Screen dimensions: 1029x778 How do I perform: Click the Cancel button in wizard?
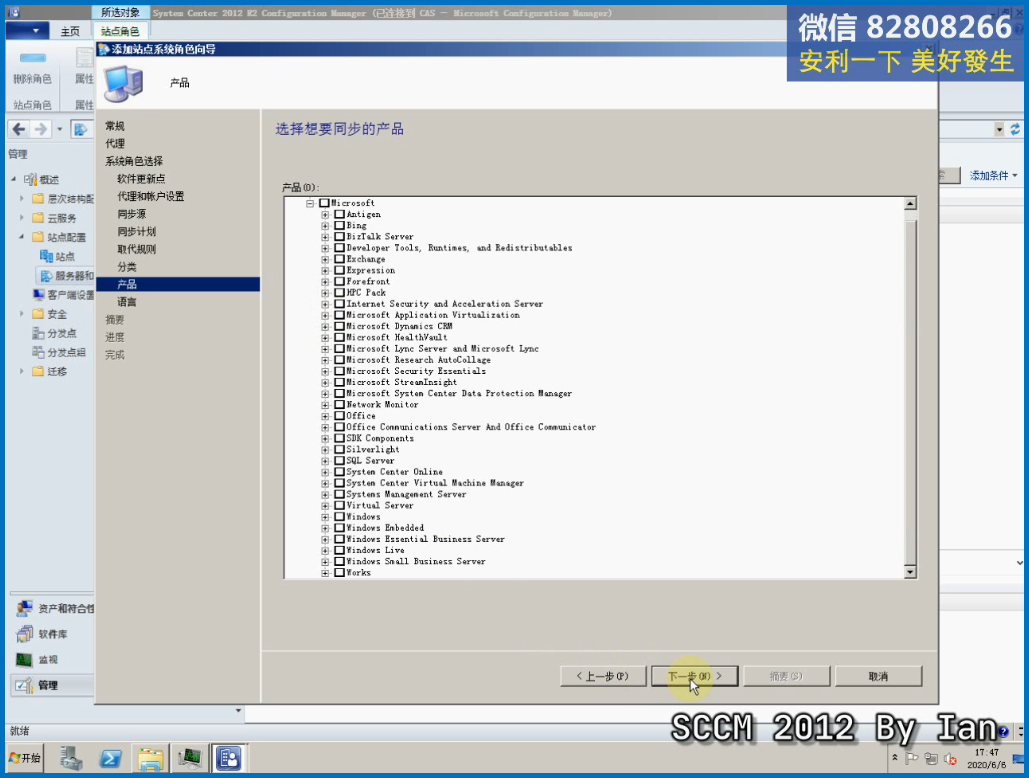[x=878, y=676]
